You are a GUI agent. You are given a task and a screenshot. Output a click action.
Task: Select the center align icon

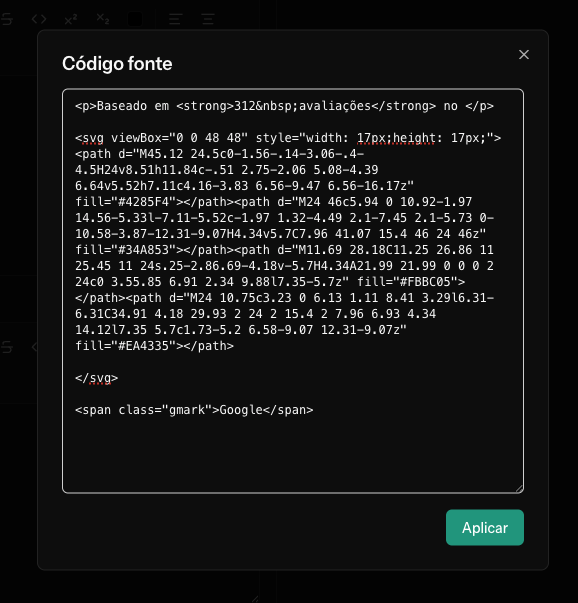pyautogui.click(x=175, y=19)
